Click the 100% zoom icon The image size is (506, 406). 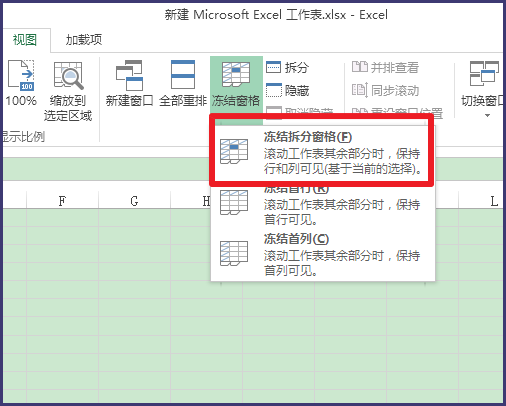[21, 75]
